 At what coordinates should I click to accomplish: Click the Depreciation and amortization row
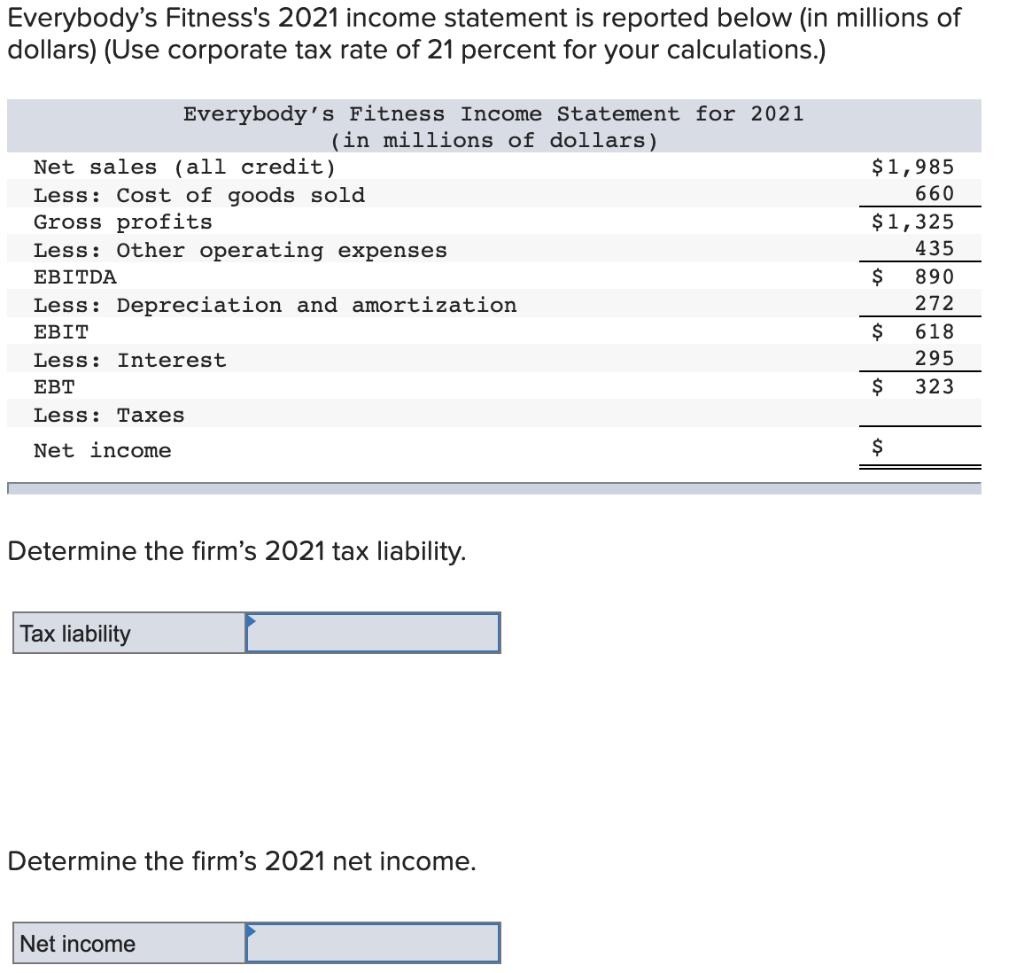point(275,304)
